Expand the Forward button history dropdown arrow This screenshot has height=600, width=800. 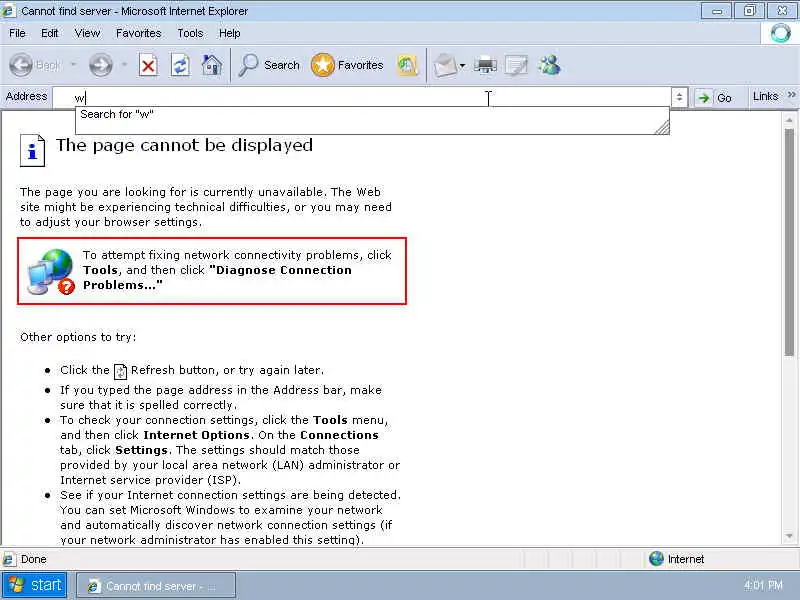pos(124,65)
